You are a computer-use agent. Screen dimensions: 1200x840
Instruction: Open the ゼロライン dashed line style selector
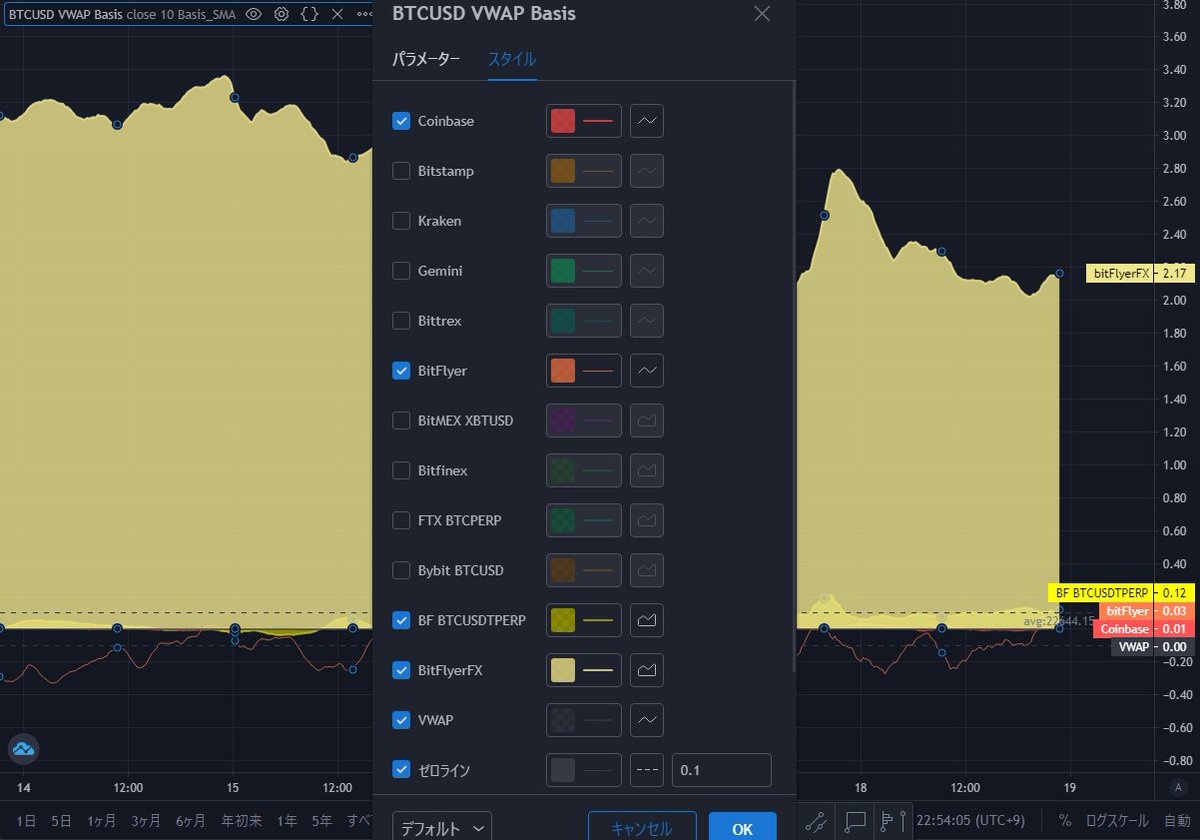tap(646, 770)
